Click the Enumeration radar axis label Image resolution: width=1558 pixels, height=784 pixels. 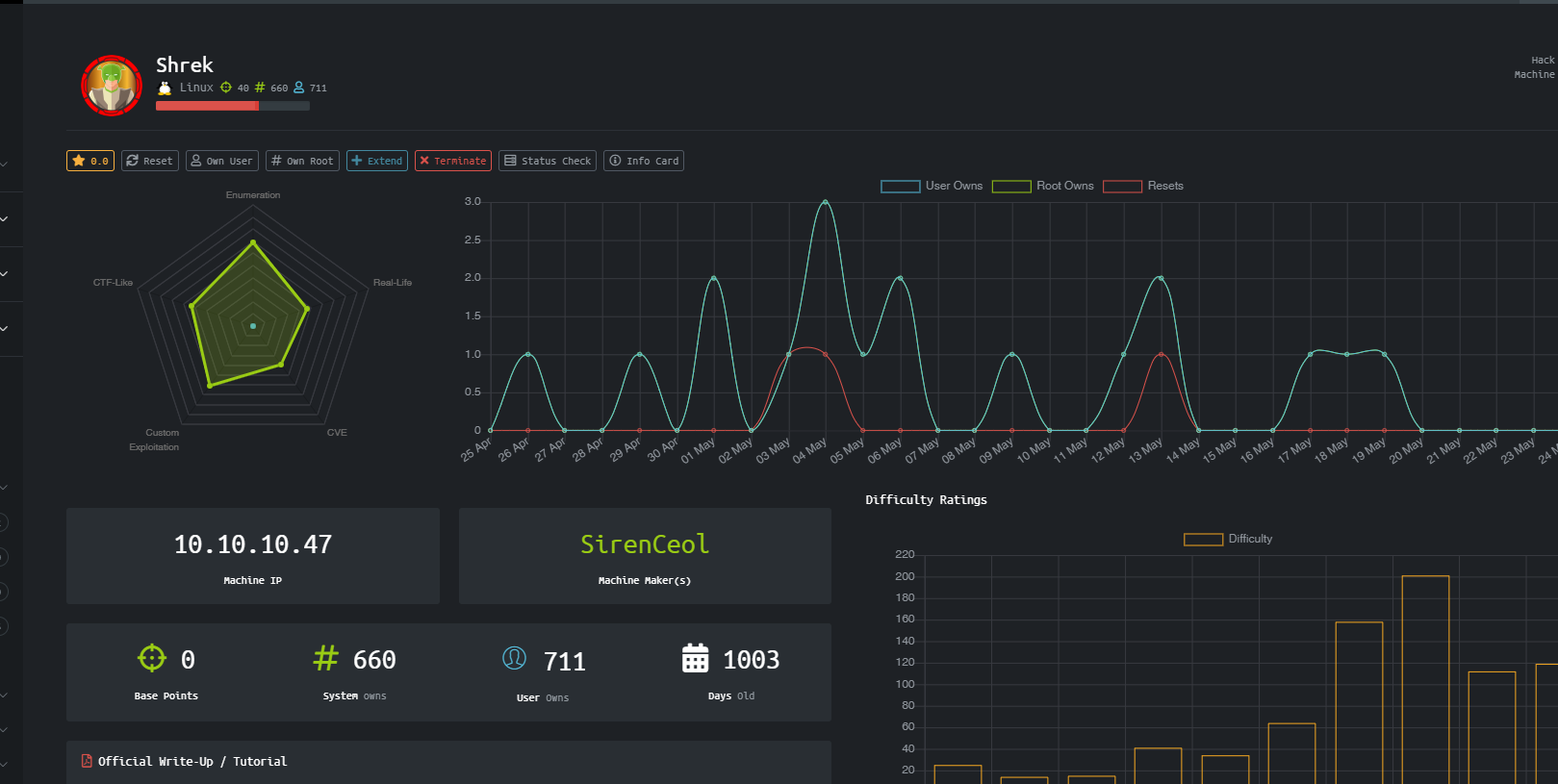point(253,195)
